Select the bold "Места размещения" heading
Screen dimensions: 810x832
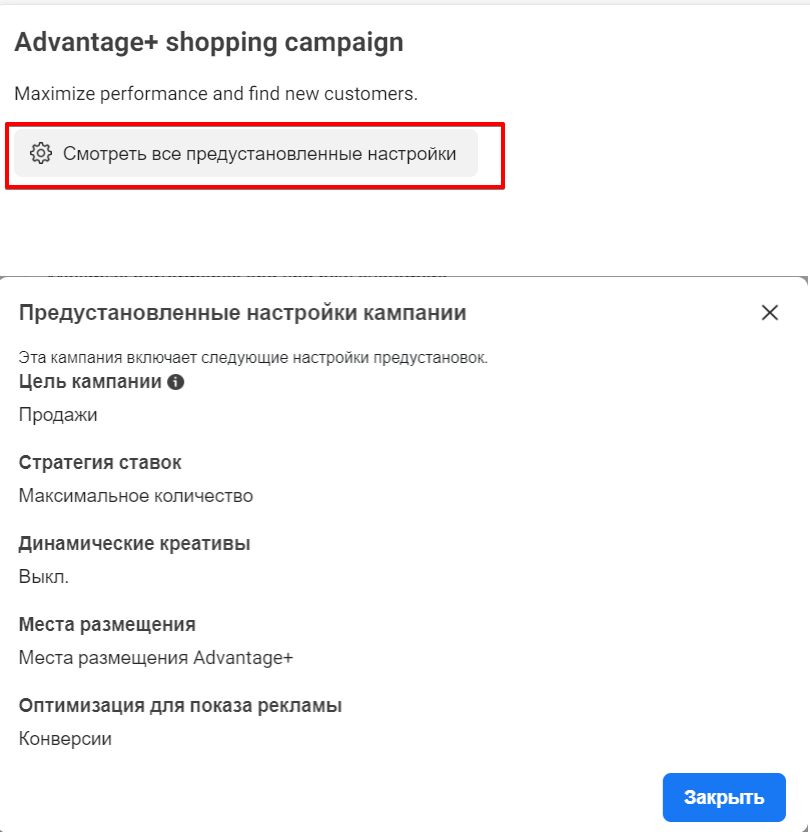pyautogui.click(x=107, y=625)
